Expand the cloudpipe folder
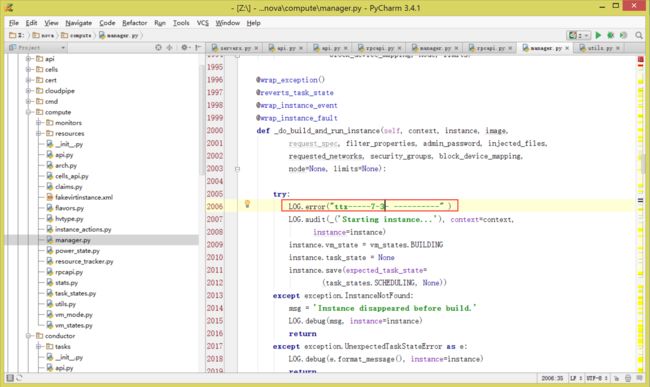 point(28,91)
